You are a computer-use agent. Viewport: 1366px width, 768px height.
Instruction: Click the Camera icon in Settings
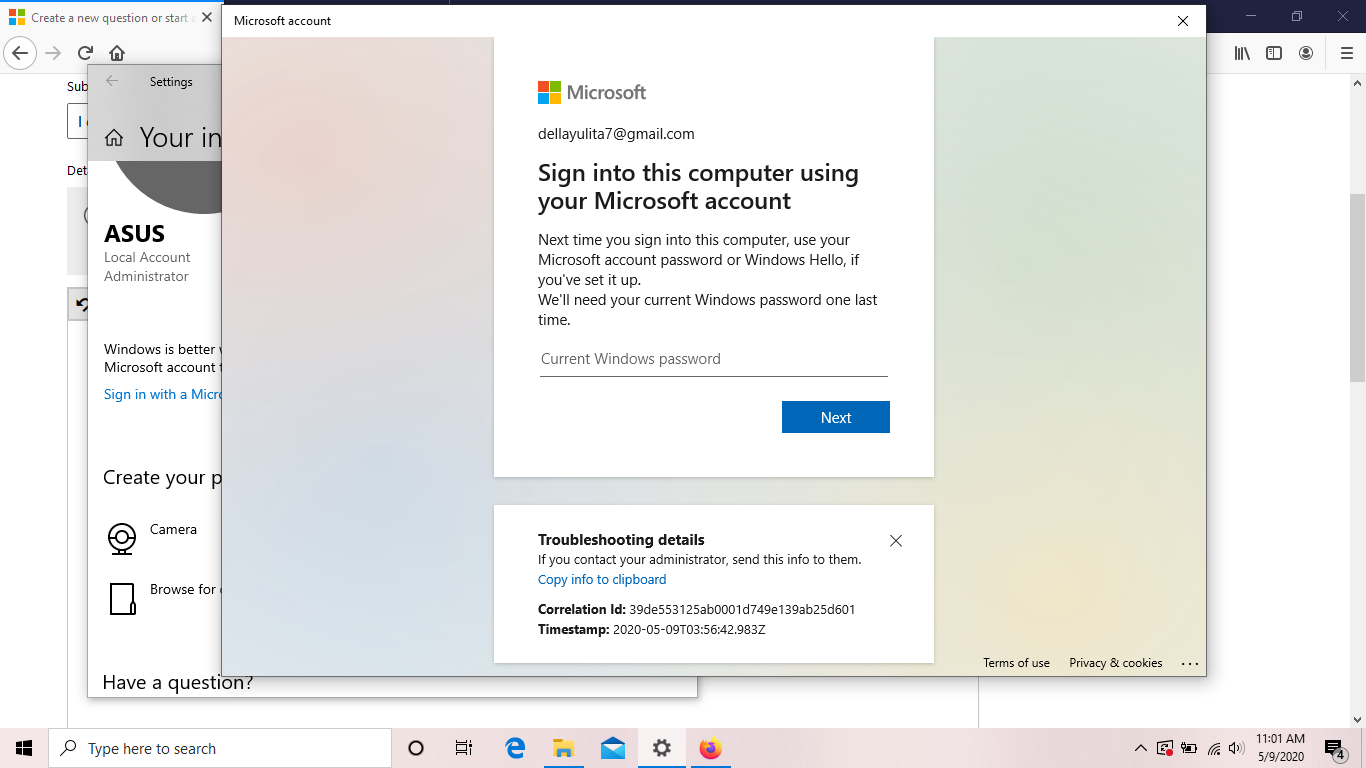pyautogui.click(x=122, y=539)
